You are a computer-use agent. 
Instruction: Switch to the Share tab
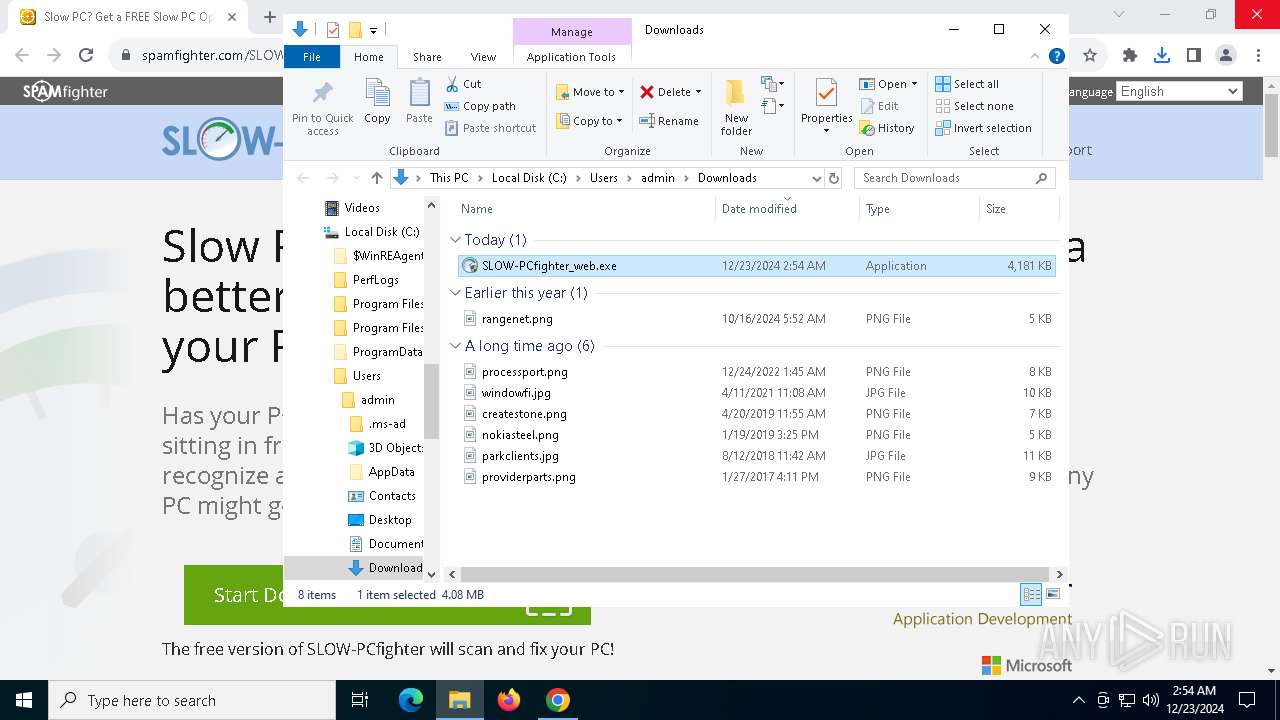[x=427, y=57]
